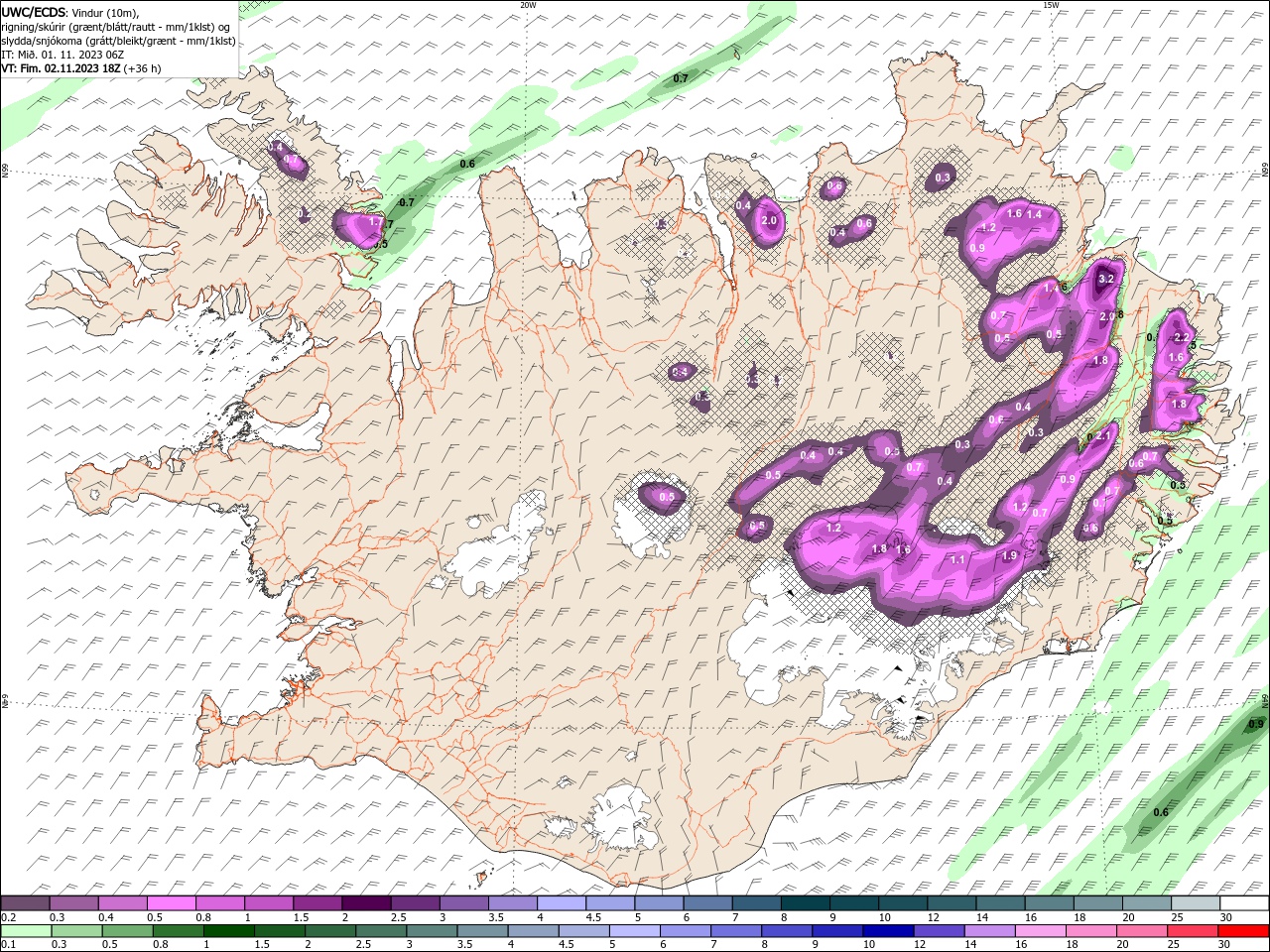1270x952 pixels.
Task: Pick the darkest green swatch starting at 1
Action: (x=227, y=931)
